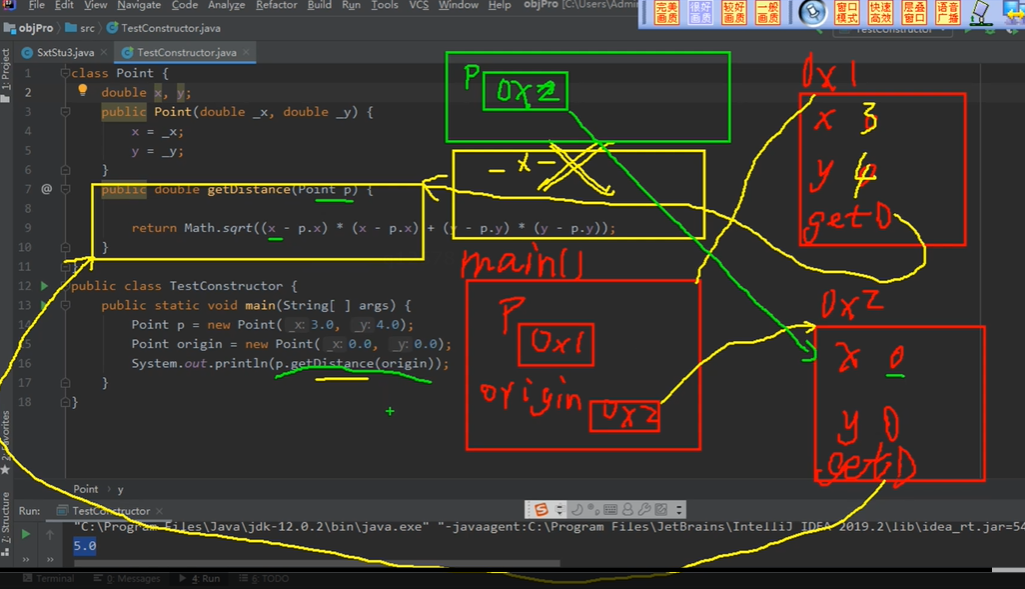Click moon icon in input method bar
The image size is (1025, 589).
coord(577,509)
